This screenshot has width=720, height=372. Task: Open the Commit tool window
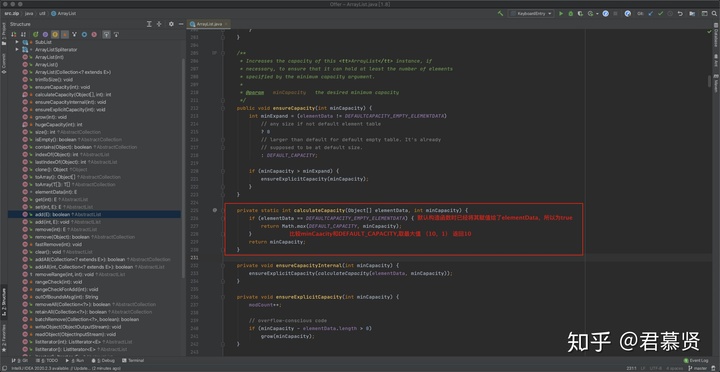pyautogui.click(x=4, y=62)
